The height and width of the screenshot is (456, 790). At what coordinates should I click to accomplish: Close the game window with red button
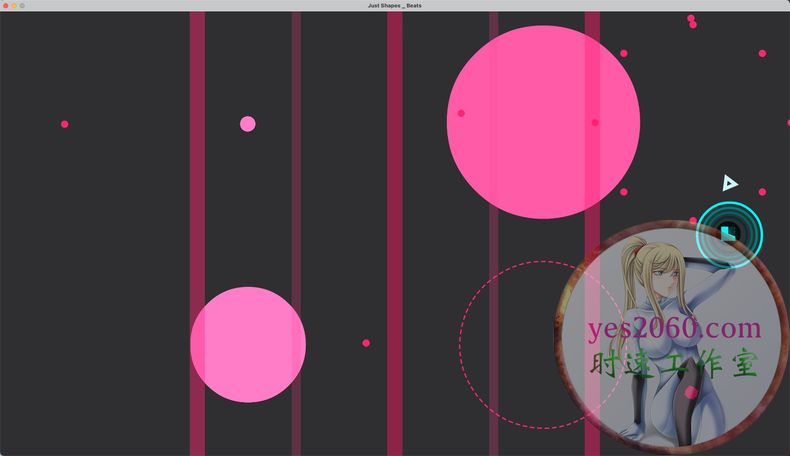tap(5, 6)
